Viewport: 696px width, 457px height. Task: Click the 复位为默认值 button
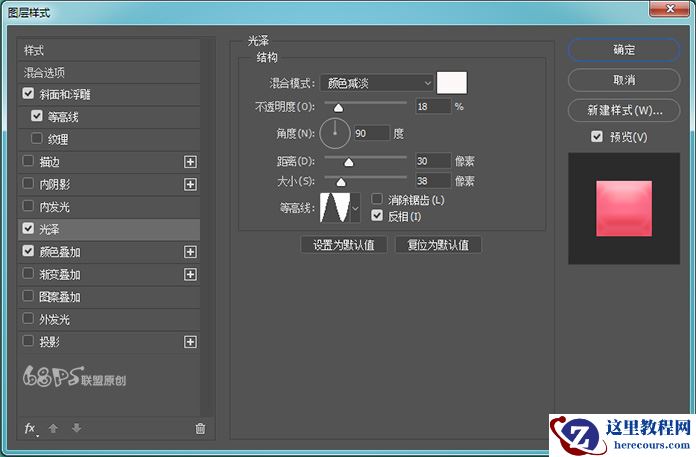point(438,245)
